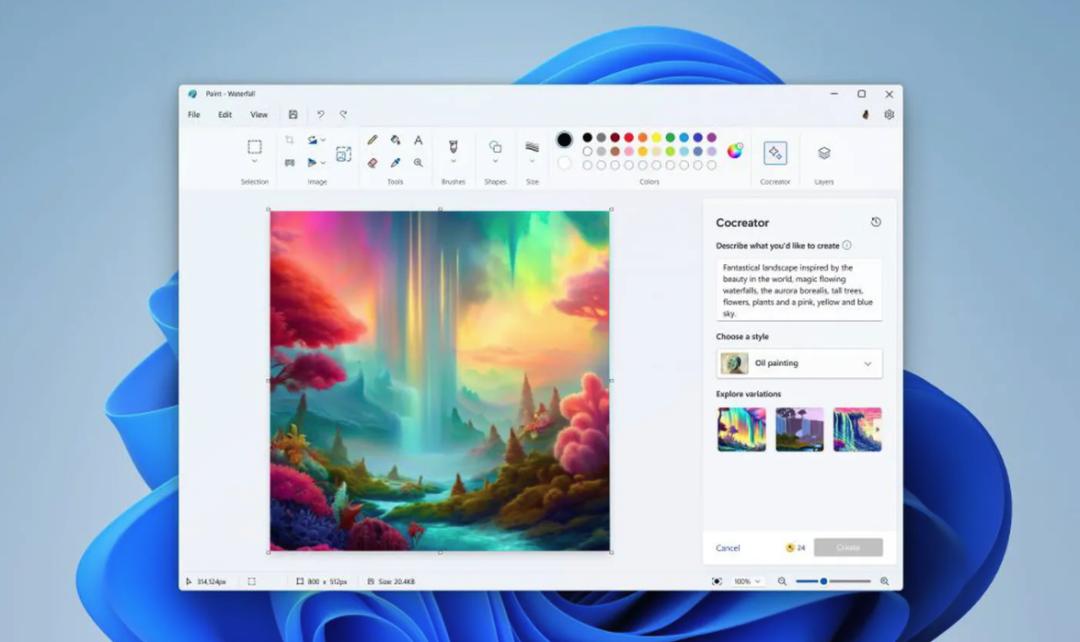Image resolution: width=1080 pixels, height=642 pixels.
Task: Expand the Selection tool dropdown
Action: [254, 161]
